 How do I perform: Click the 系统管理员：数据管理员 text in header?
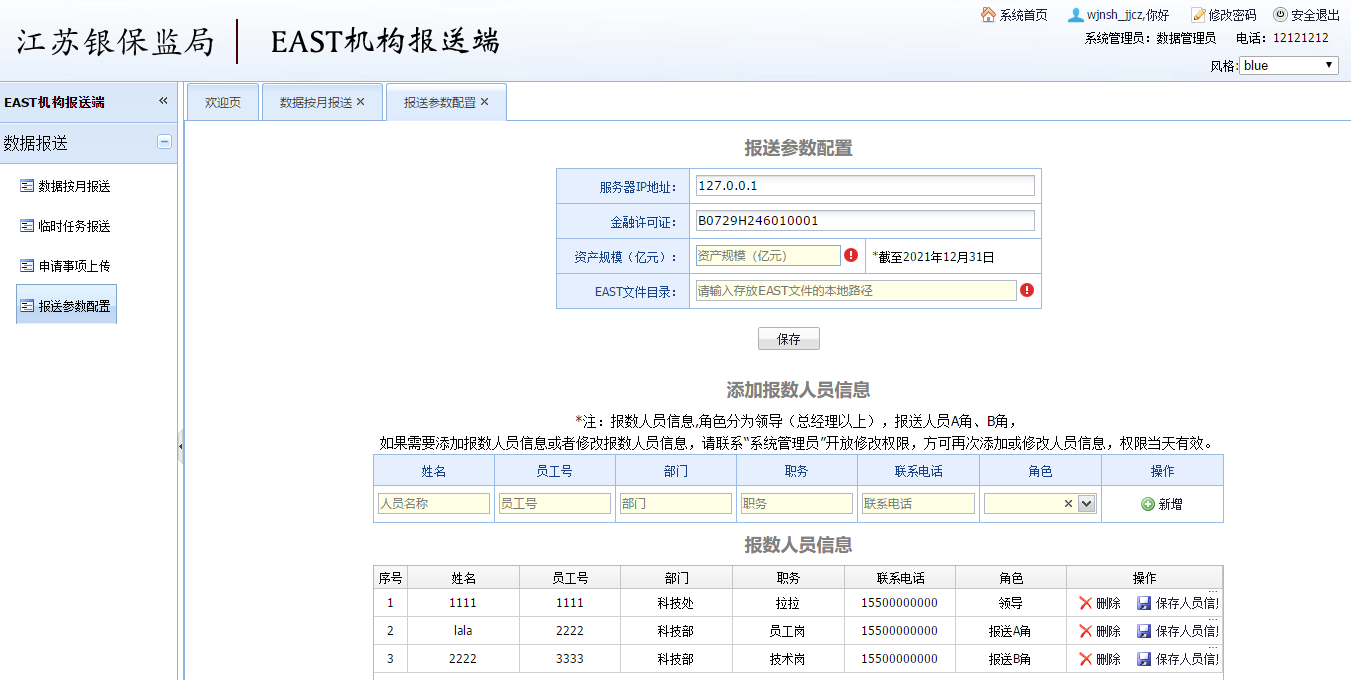pos(1150,38)
